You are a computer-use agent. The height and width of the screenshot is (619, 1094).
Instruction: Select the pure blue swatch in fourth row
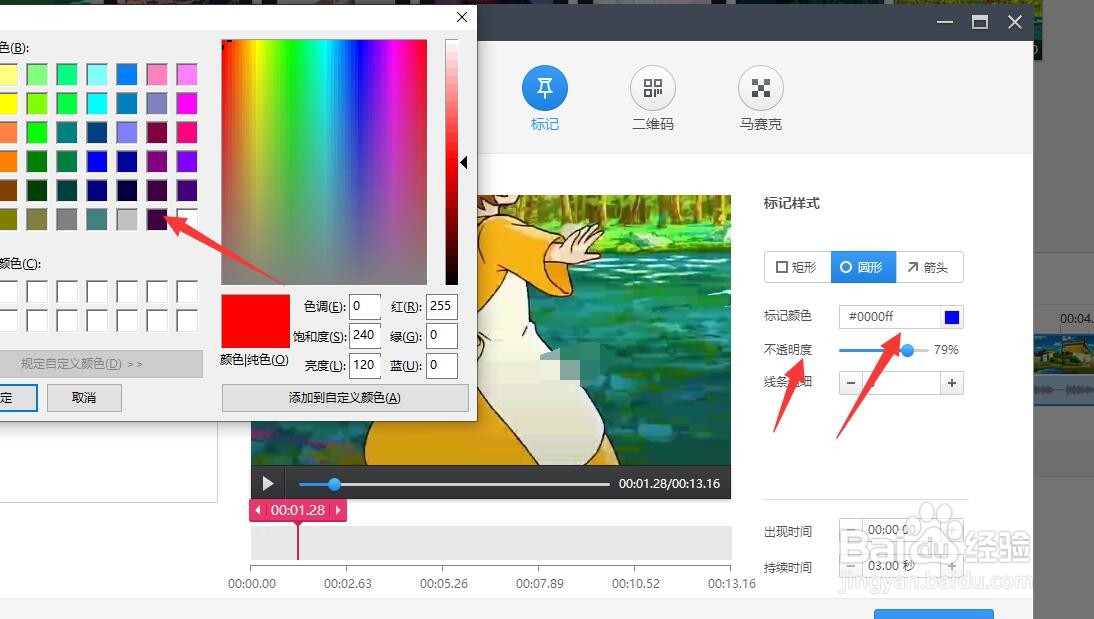point(97,161)
